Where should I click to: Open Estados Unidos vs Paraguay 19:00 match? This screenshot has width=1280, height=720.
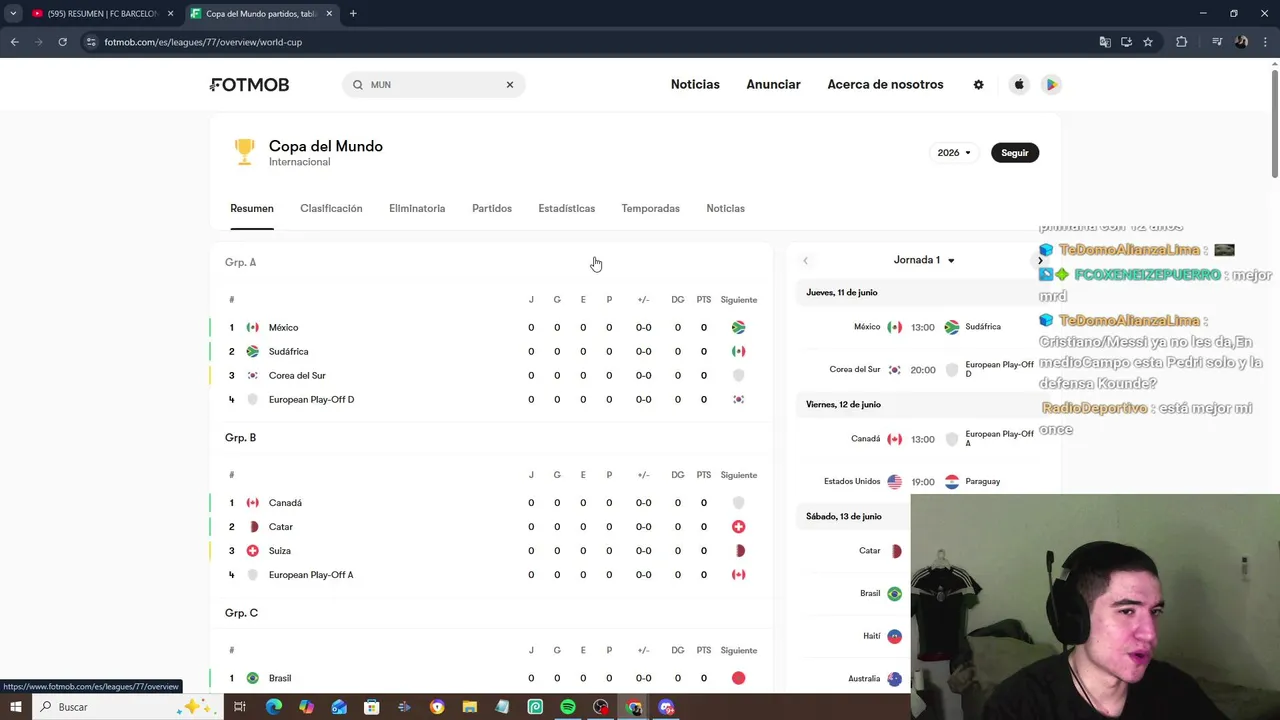923,481
